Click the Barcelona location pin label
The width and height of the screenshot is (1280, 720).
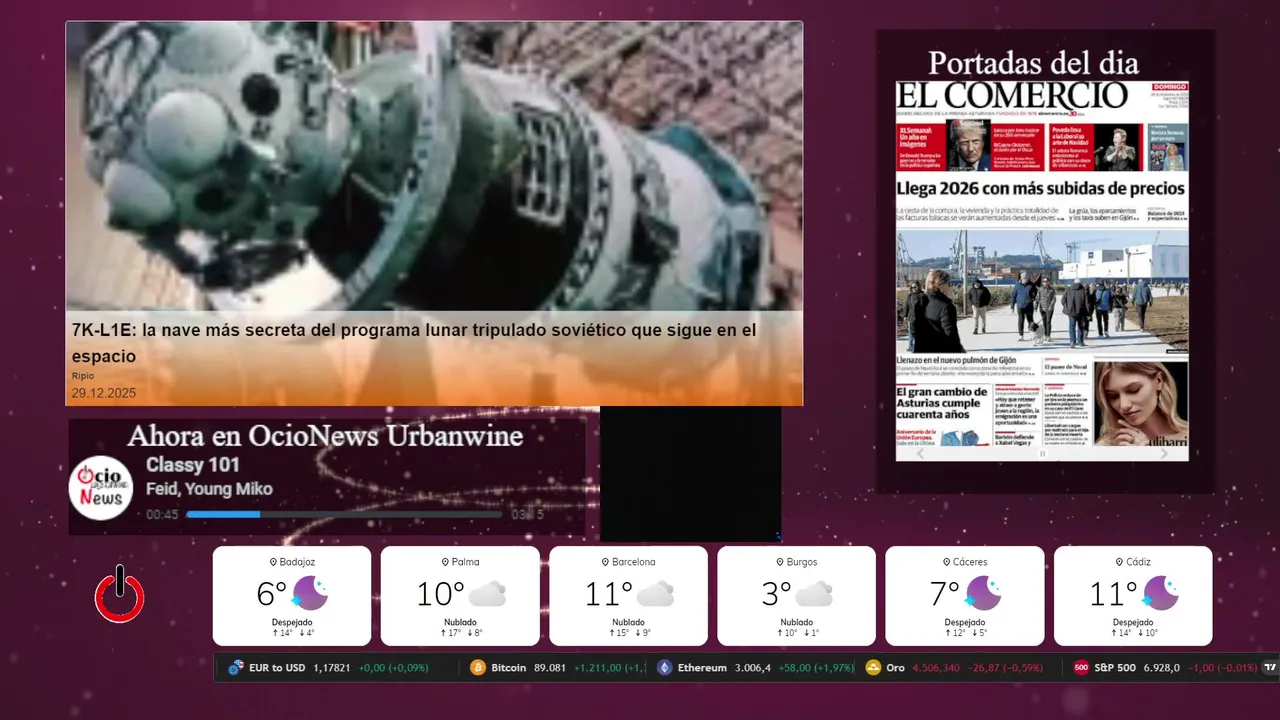(x=628, y=562)
